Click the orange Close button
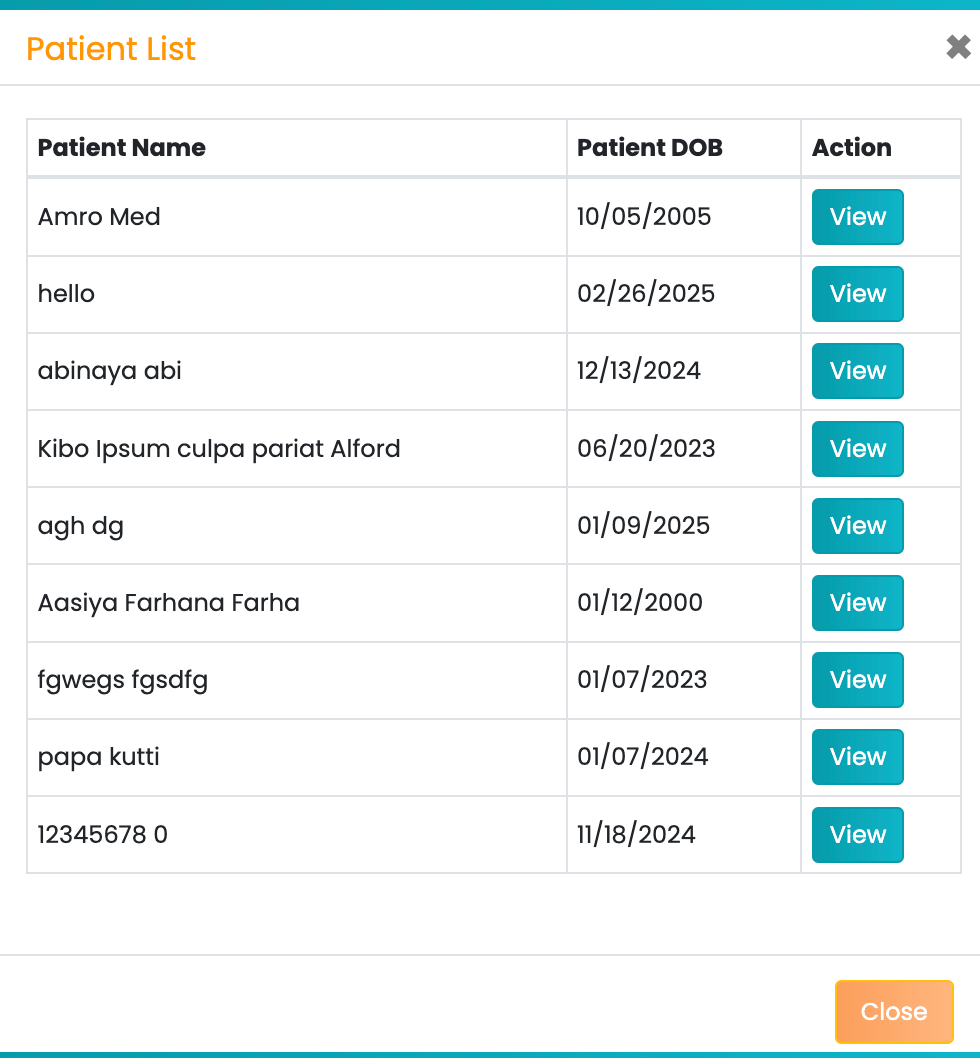The height and width of the screenshot is (1058, 980). click(x=893, y=1011)
